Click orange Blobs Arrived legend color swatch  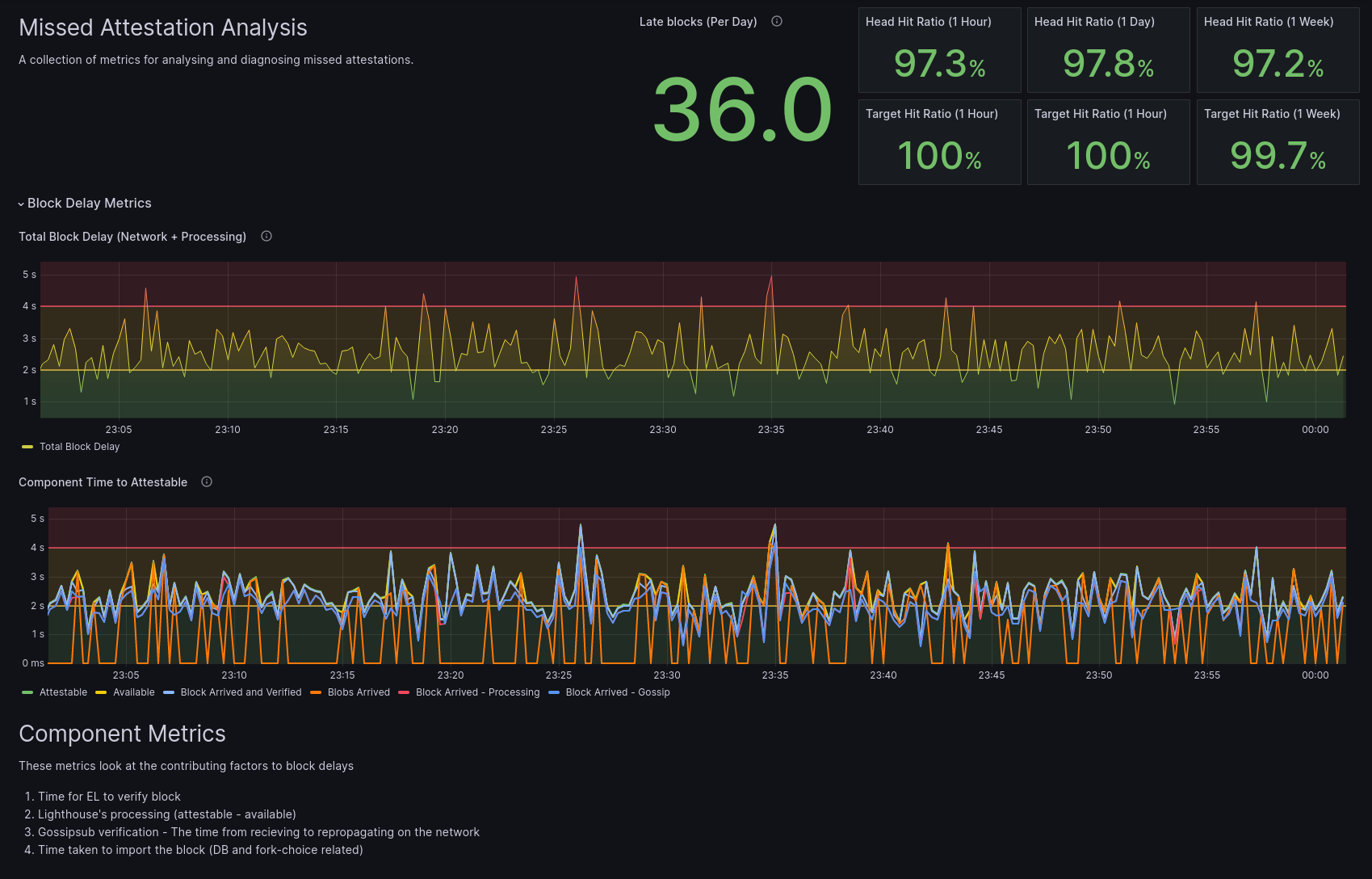click(316, 692)
